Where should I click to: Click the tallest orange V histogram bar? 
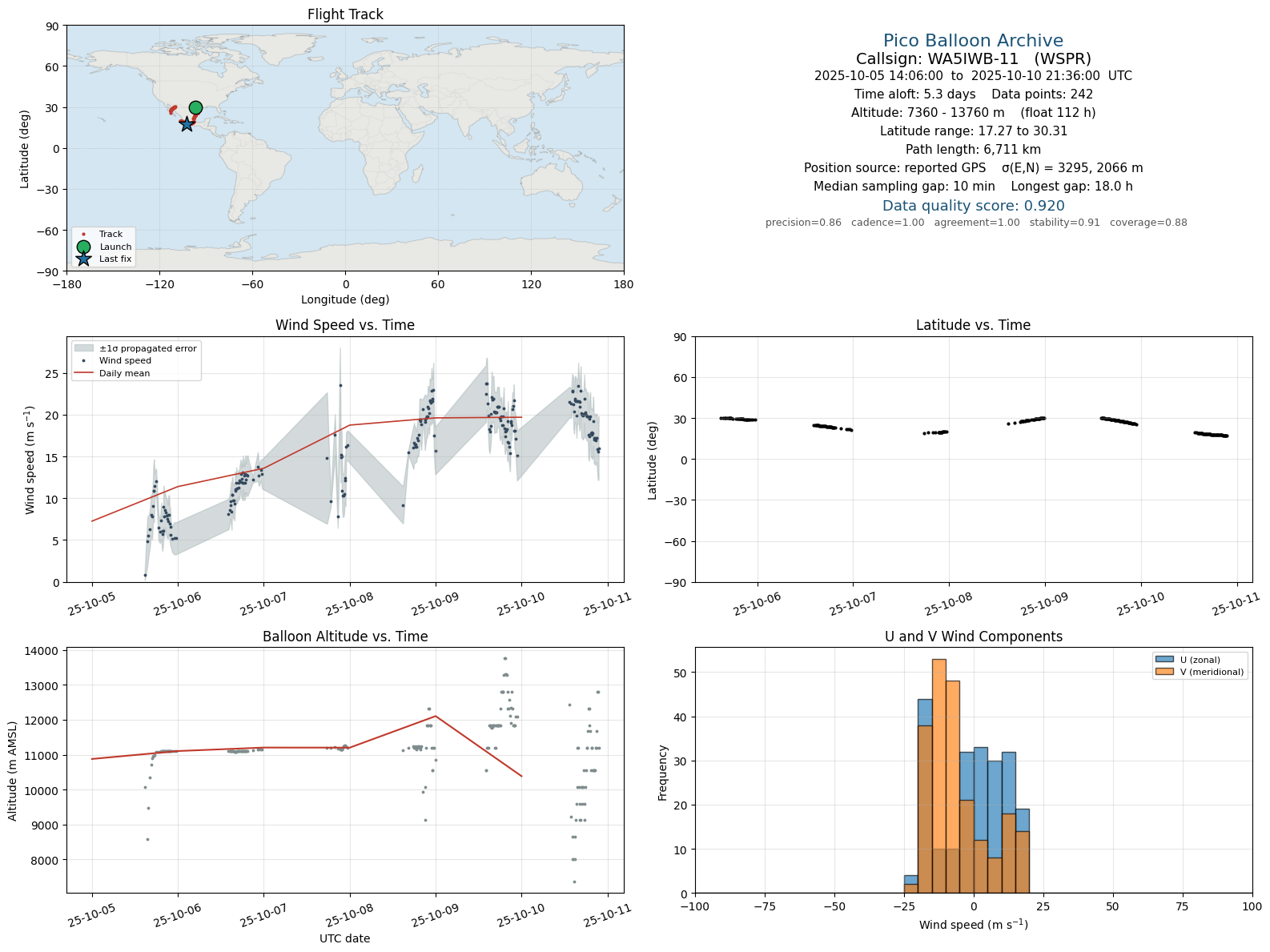pyautogui.click(x=939, y=776)
